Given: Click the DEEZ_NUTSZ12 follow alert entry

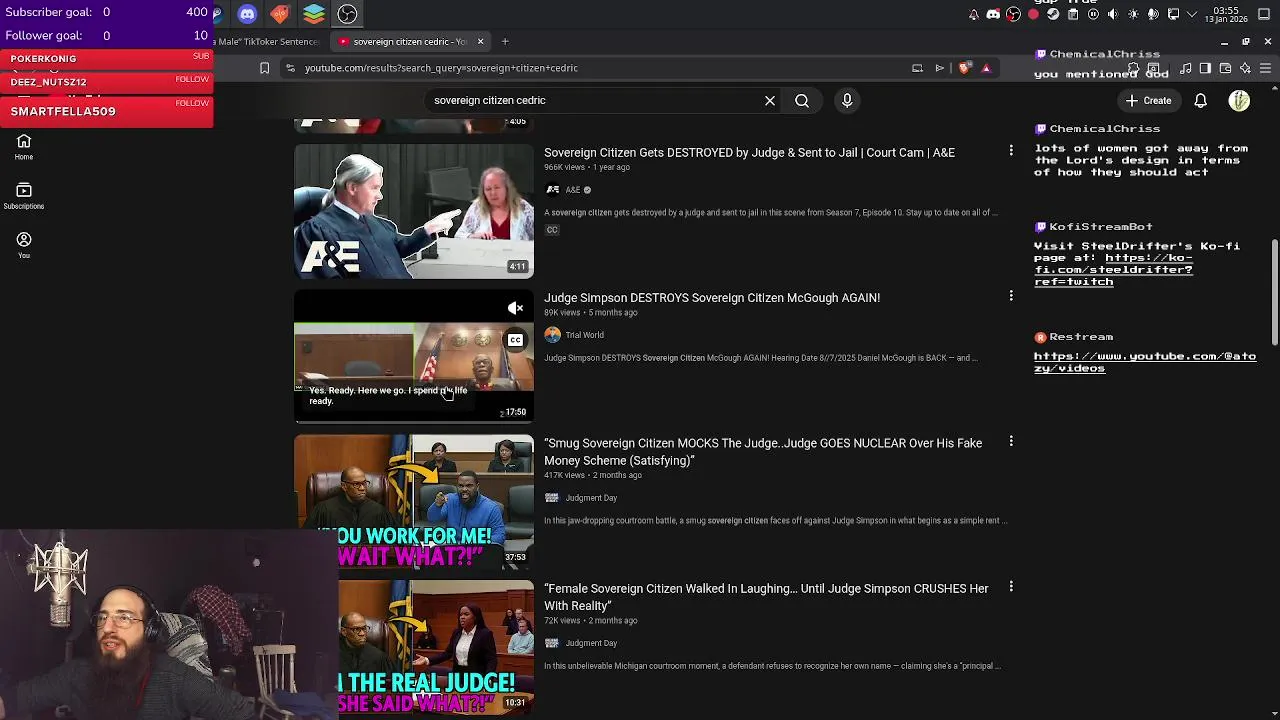Looking at the screenshot, I should [107, 82].
